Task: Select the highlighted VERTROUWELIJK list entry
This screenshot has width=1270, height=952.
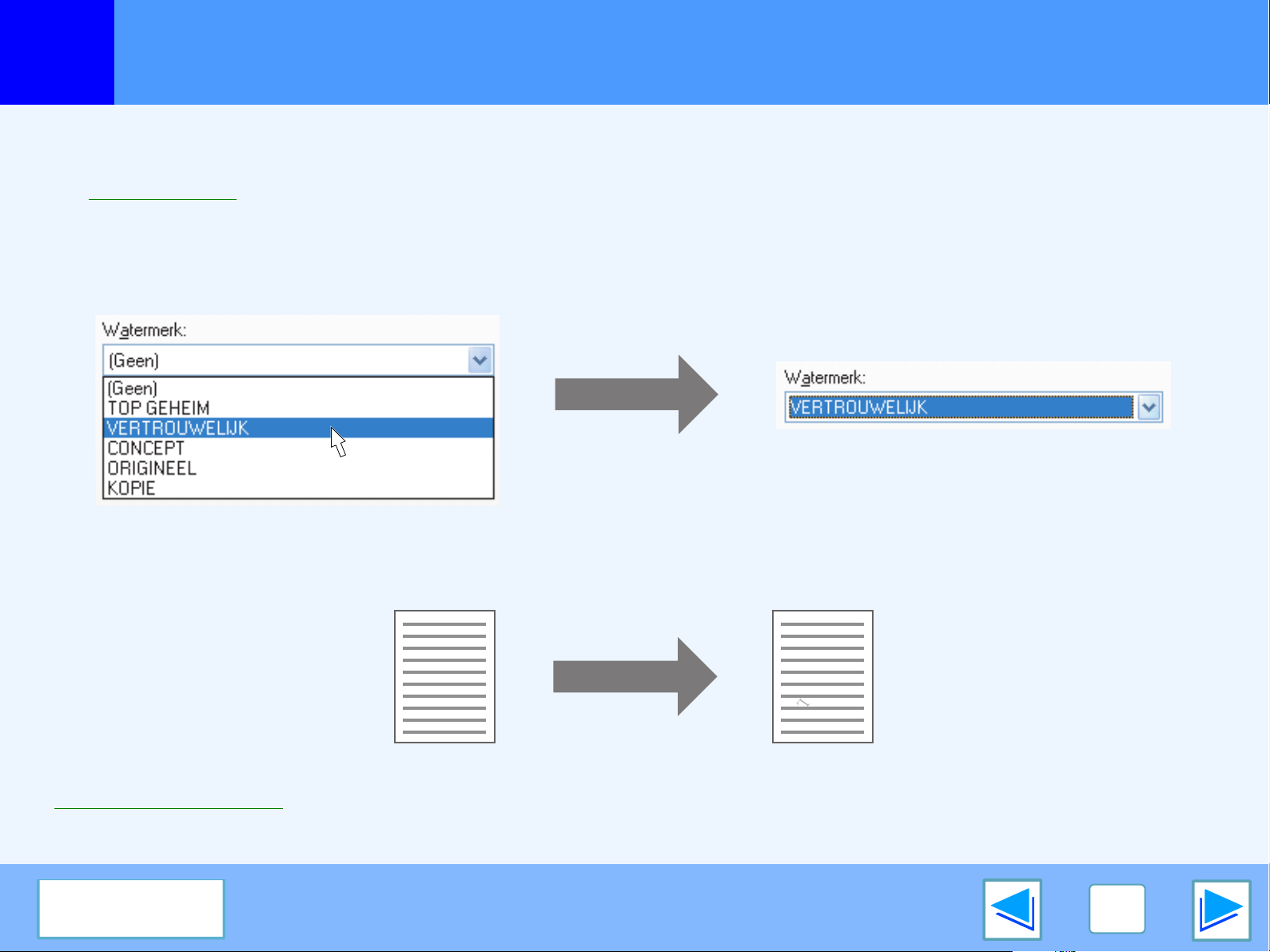Action: (x=178, y=428)
